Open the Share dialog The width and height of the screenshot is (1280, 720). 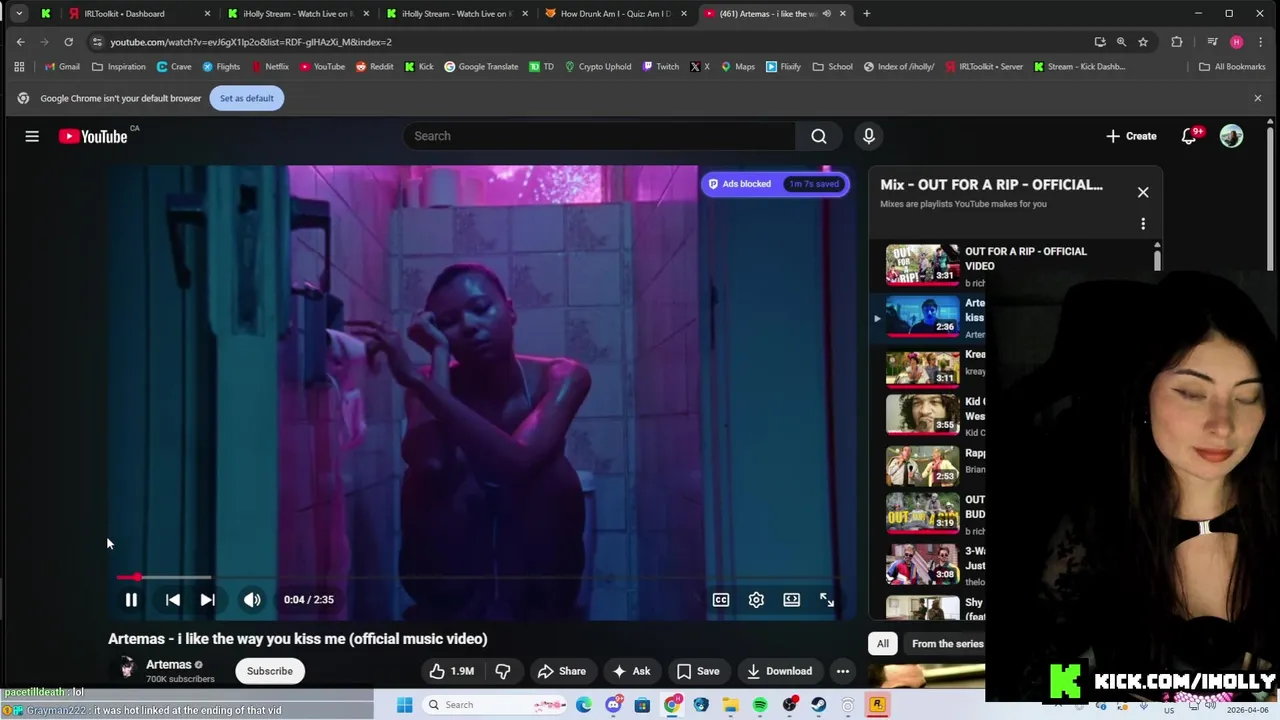click(561, 671)
